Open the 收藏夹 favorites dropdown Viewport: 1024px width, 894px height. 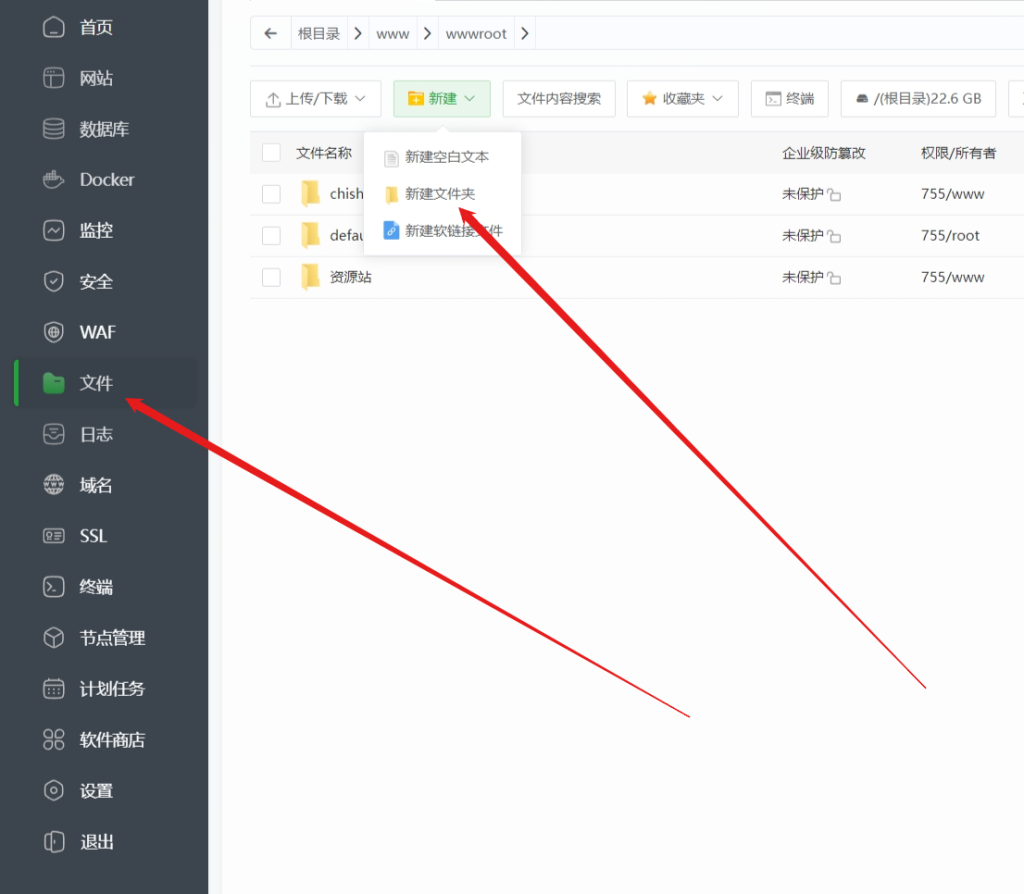click(682, 99)
